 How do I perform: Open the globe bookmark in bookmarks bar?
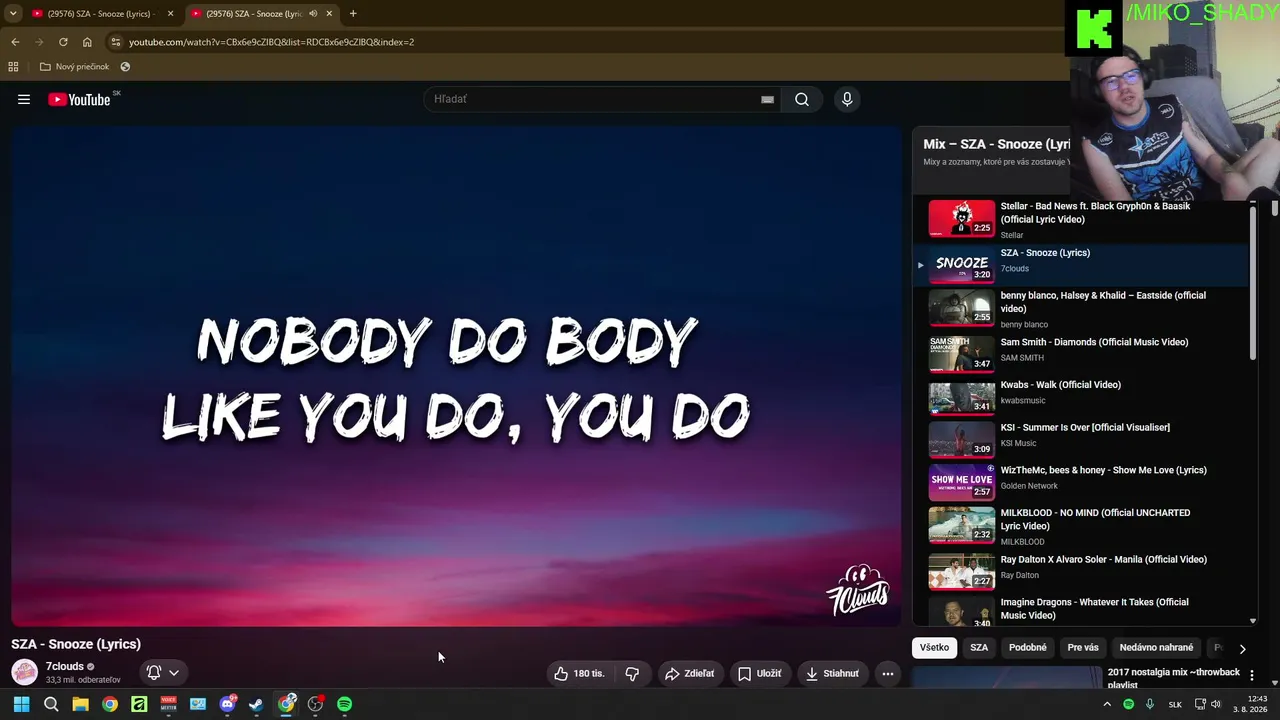125,67
